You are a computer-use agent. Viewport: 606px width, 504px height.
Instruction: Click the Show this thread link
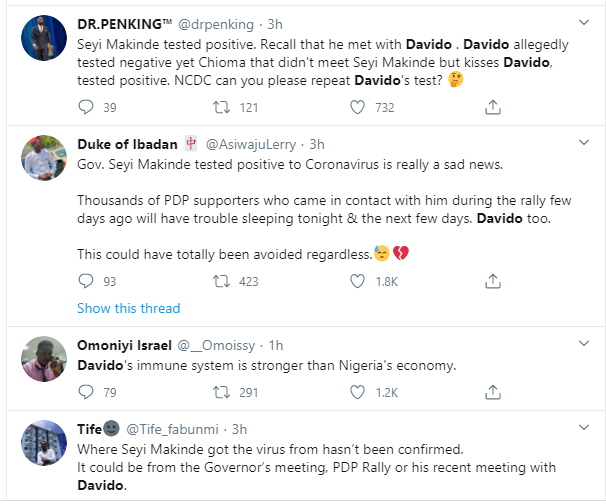[129, 308]
